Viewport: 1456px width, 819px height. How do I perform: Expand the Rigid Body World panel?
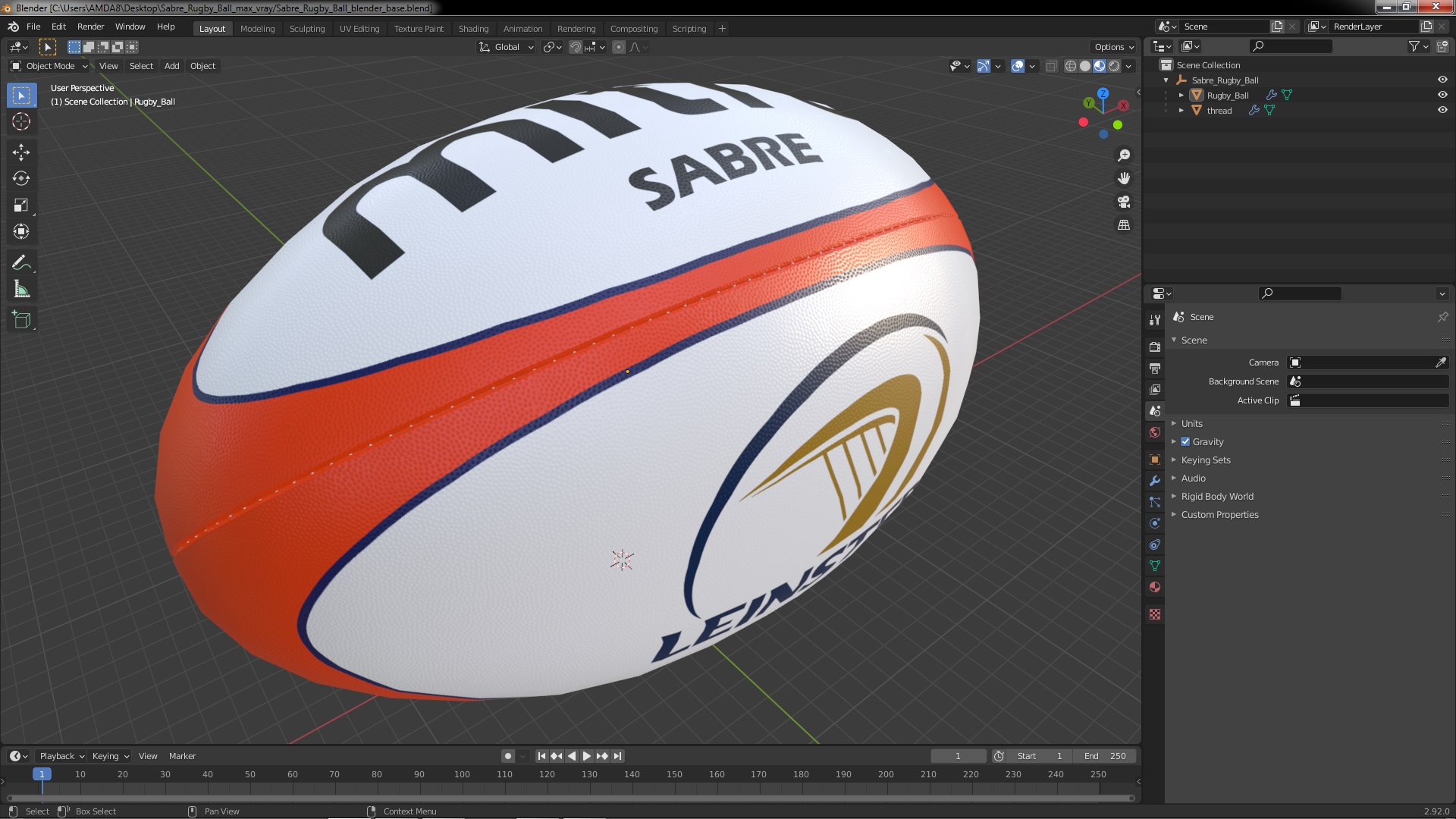(1217, 496)
